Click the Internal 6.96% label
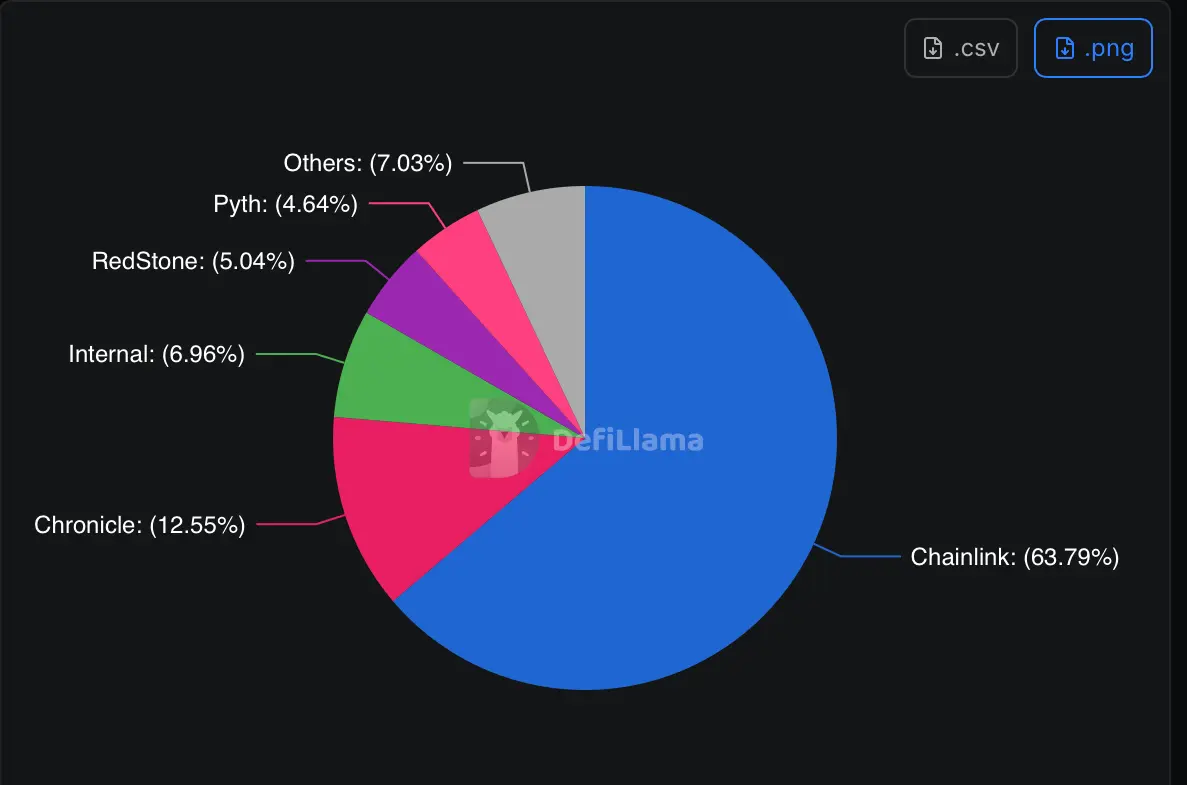1187x785 pixels. [155, 353]
